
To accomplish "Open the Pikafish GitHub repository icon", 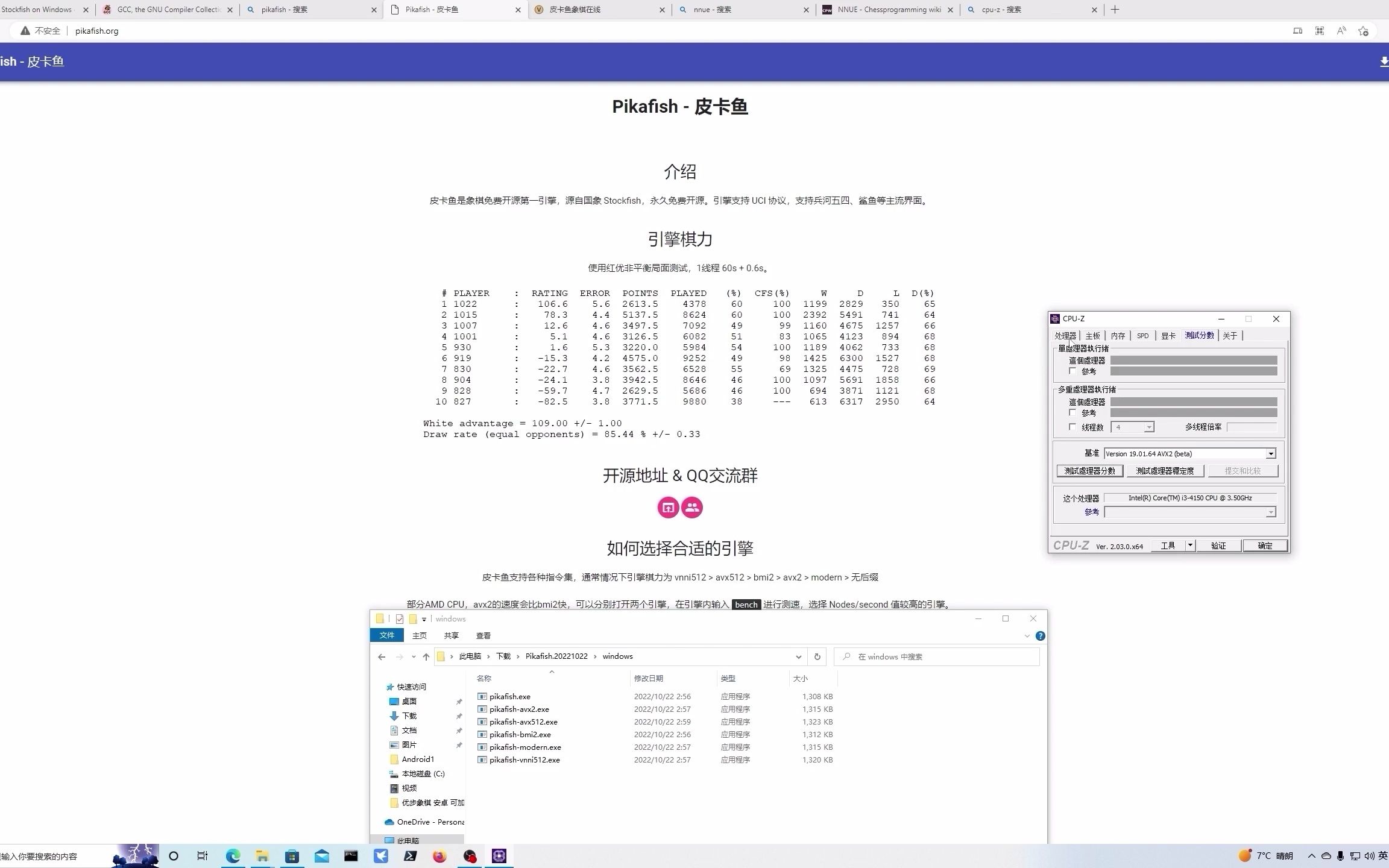I will 668,508.
